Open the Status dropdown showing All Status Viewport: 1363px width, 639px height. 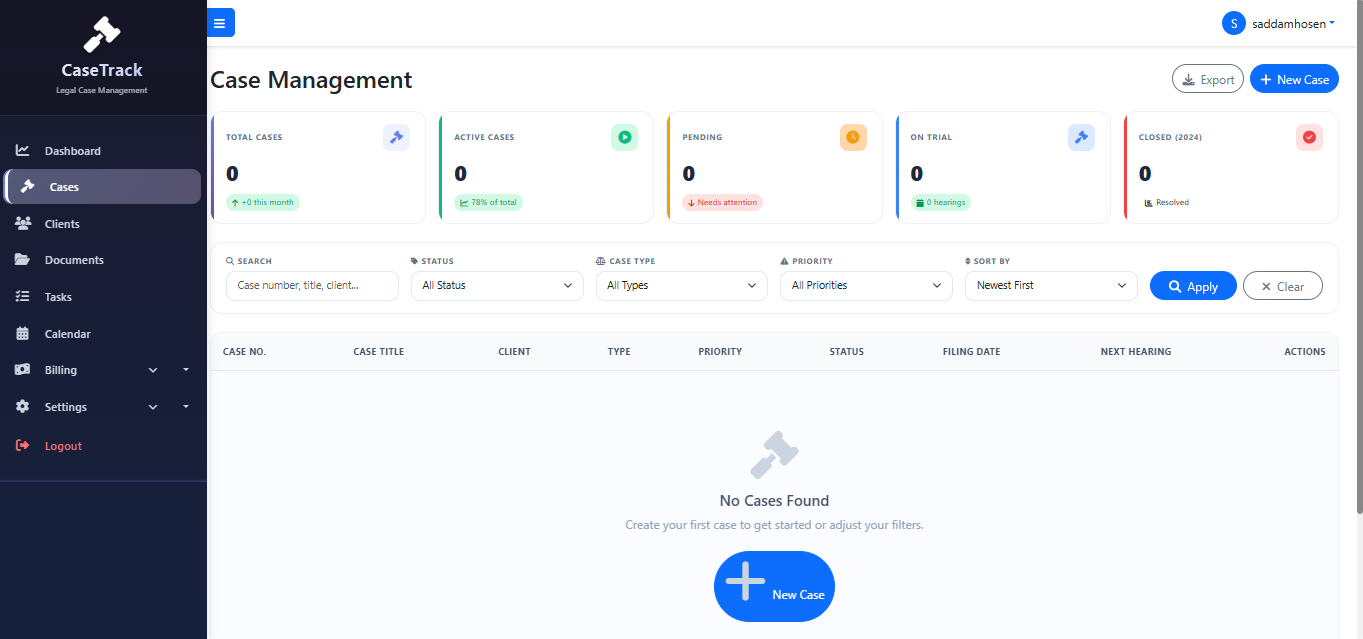(x=497, y=286)
